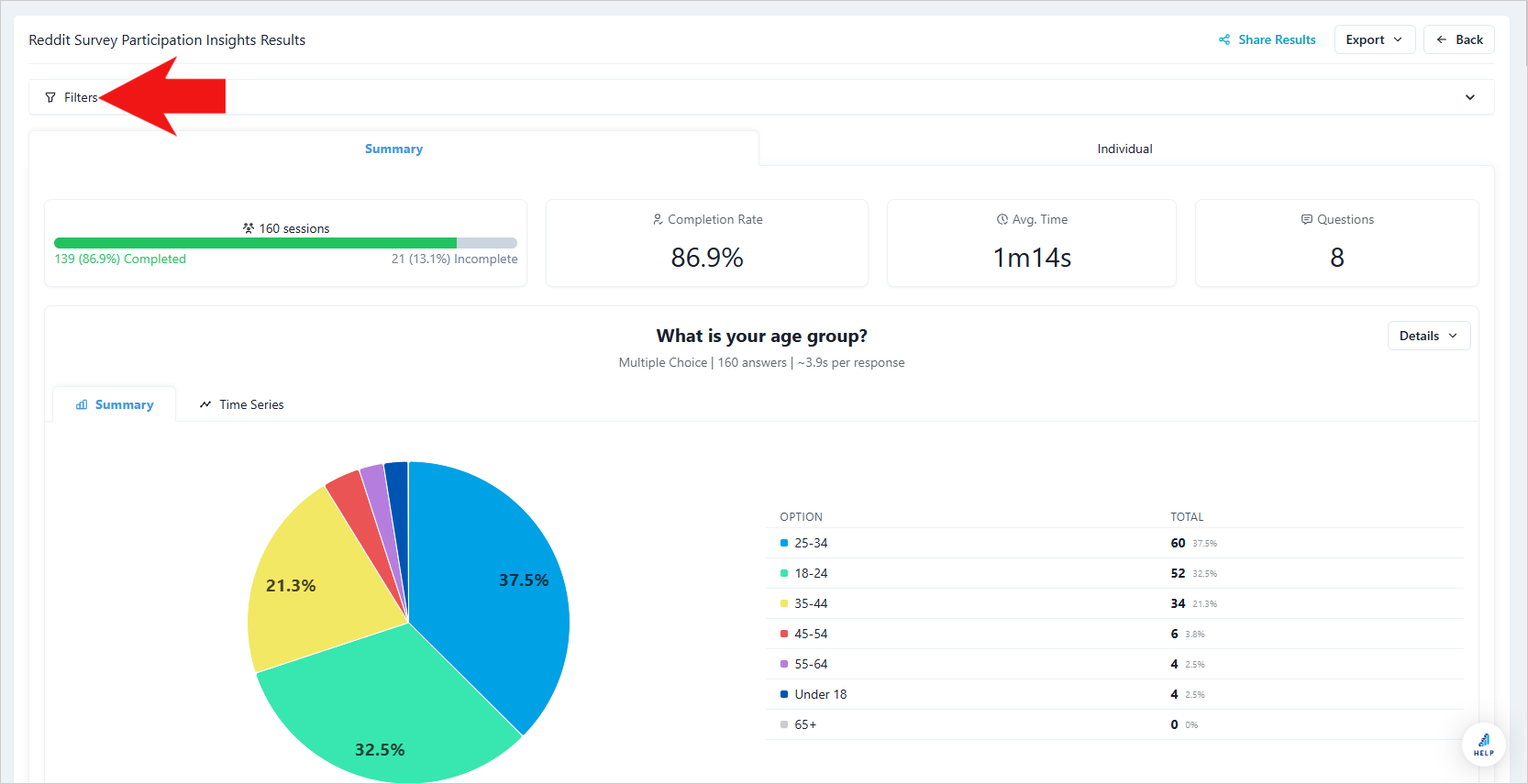Click the person icon beside Completion Rate

coord(658,219)
